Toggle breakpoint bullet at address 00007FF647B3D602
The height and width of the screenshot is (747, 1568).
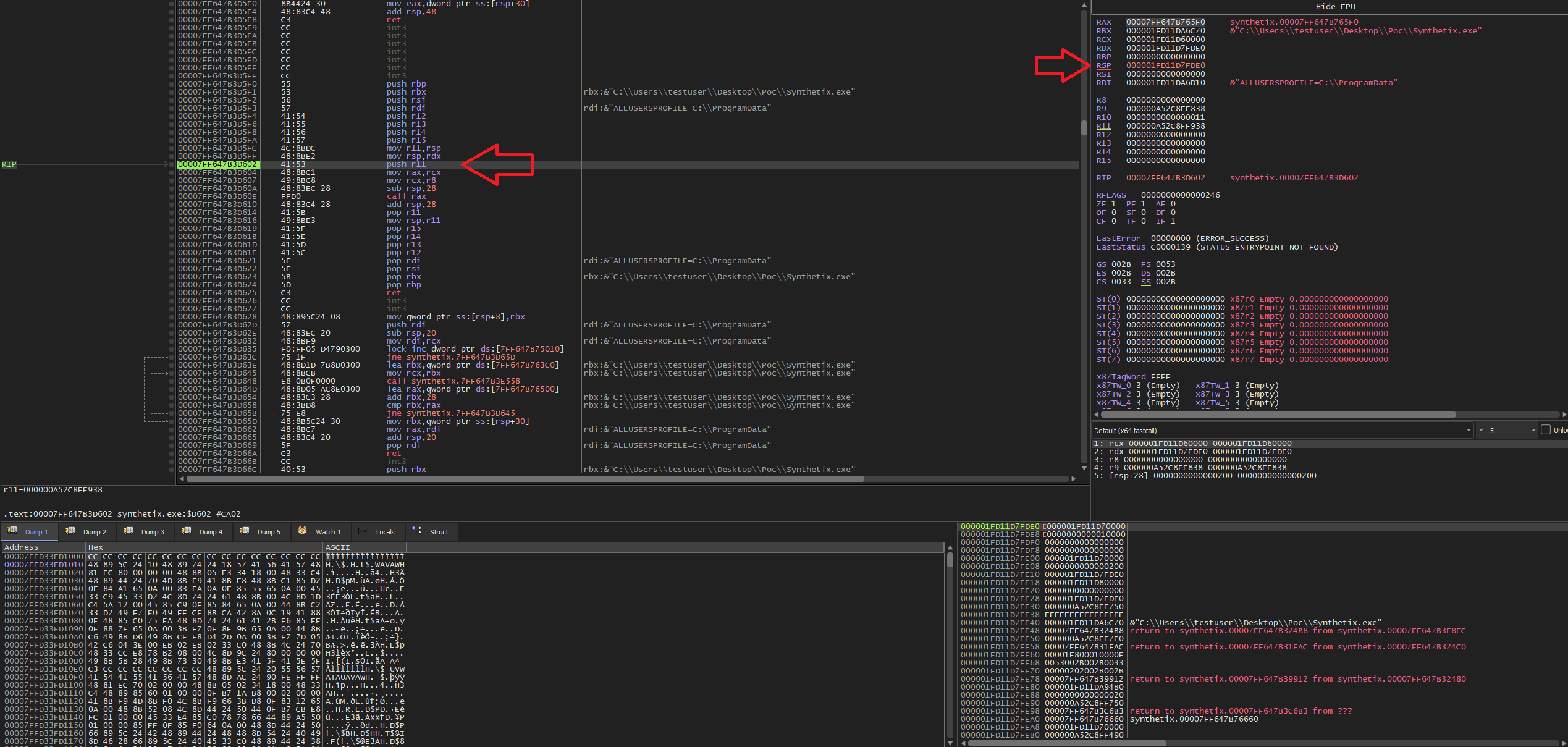tap(172, 164)
